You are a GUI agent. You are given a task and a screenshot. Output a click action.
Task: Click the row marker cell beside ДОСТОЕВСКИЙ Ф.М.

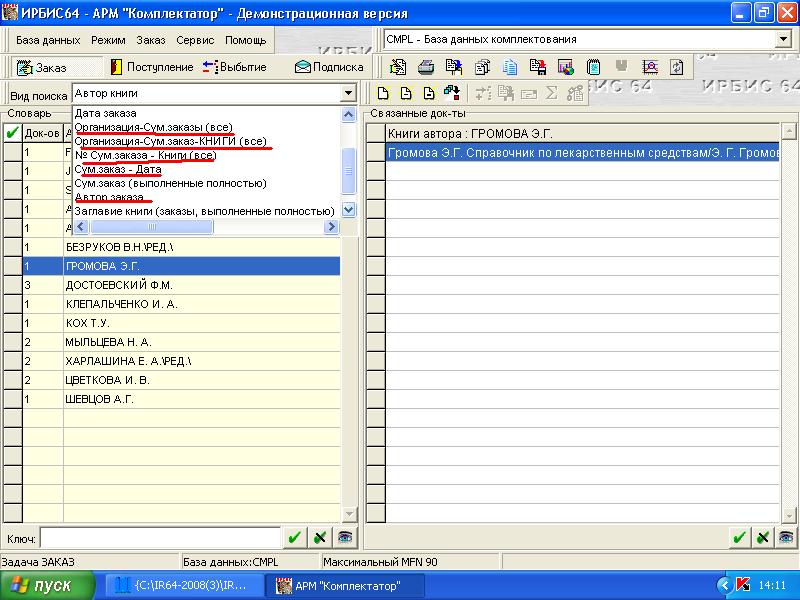12,285
